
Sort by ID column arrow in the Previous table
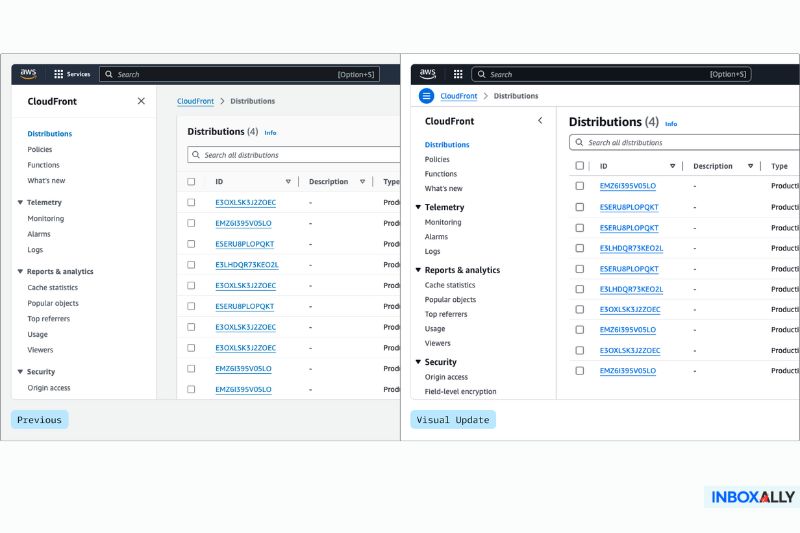288,182
